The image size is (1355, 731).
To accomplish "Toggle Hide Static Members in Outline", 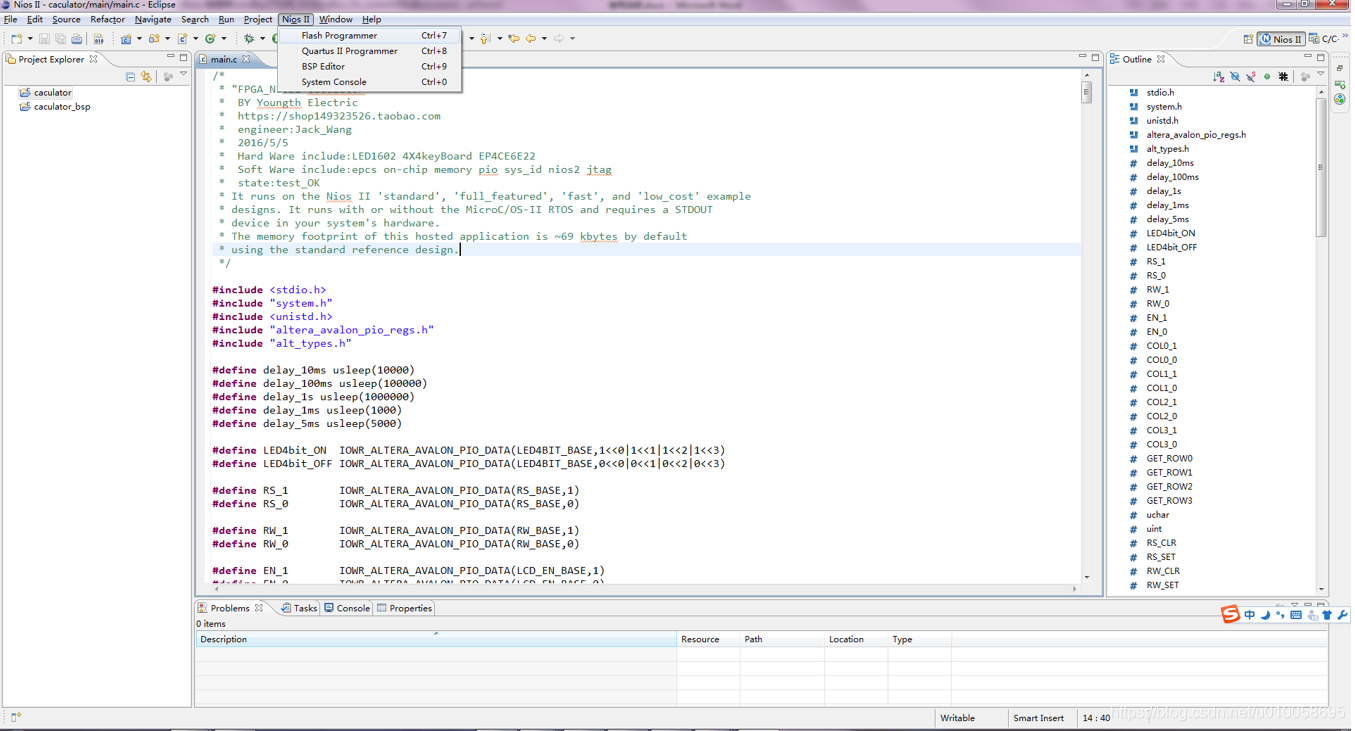I will click(x=1251, y=76).
